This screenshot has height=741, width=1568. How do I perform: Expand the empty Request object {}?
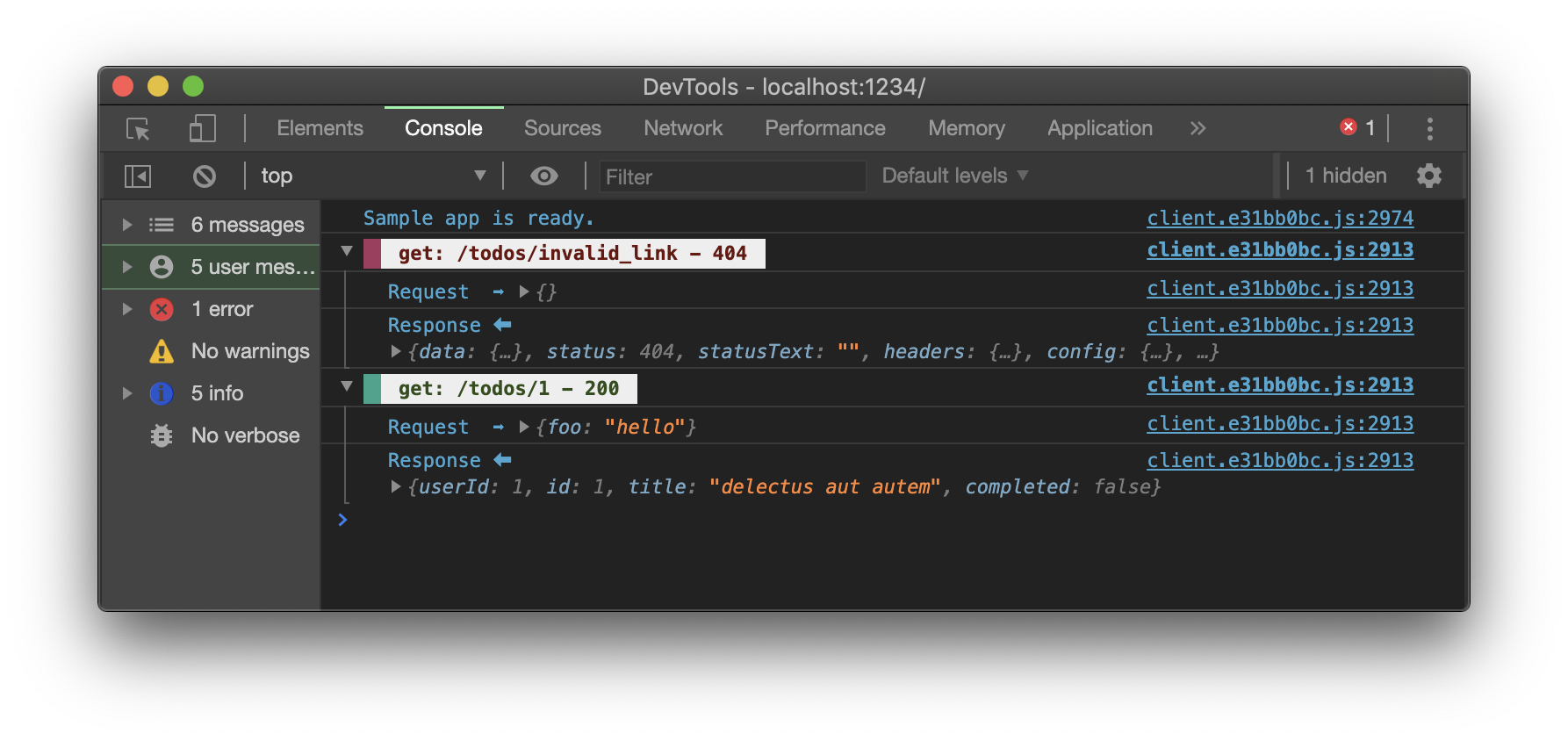point(524,291)
